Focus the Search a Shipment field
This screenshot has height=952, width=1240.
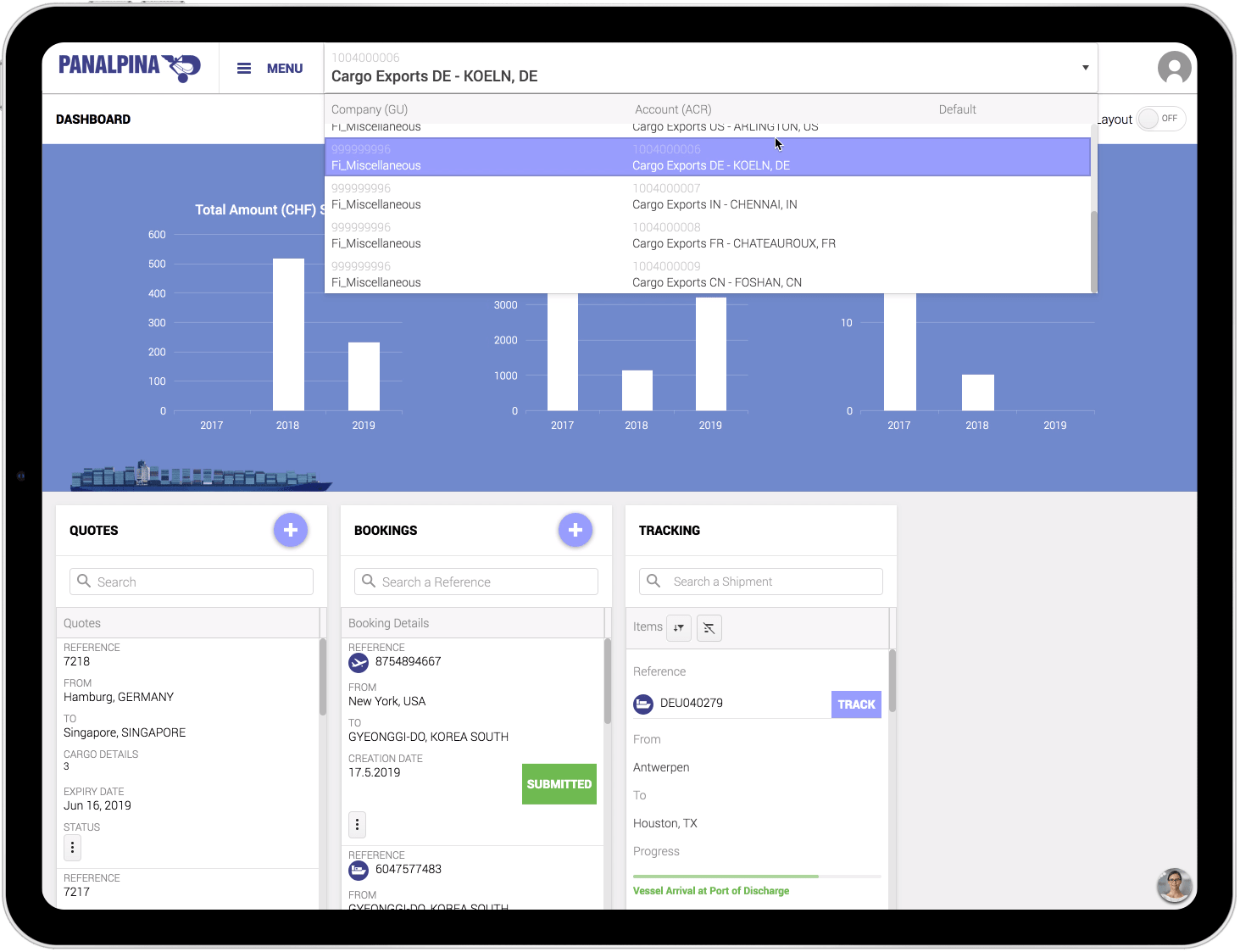point(761,582)
